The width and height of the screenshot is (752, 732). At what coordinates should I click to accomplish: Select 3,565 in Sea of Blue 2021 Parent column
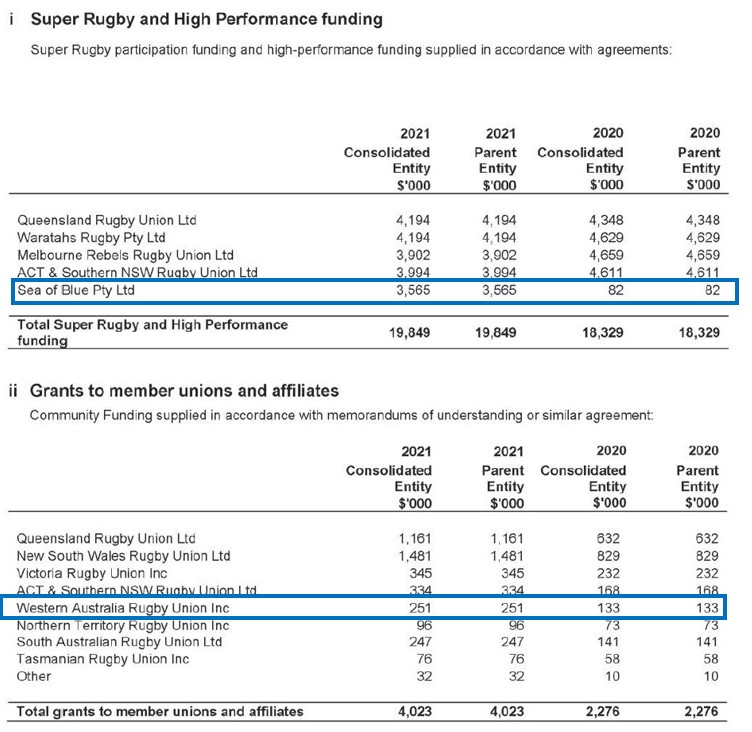coord(499,290)
